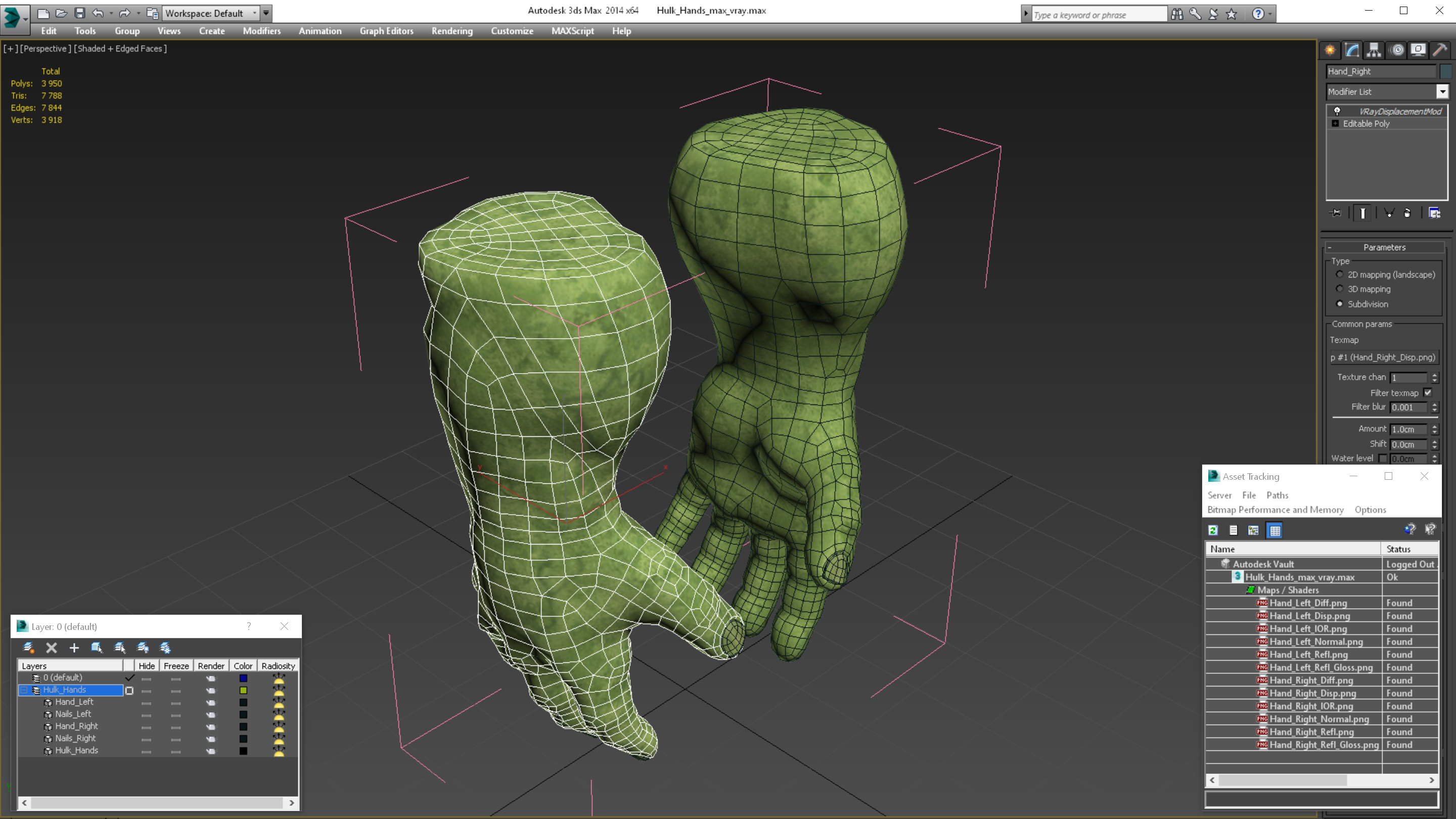1456x819 pixels.
Task: Open Paths menu in Asset Tracking
Action: pos(1278,495)
